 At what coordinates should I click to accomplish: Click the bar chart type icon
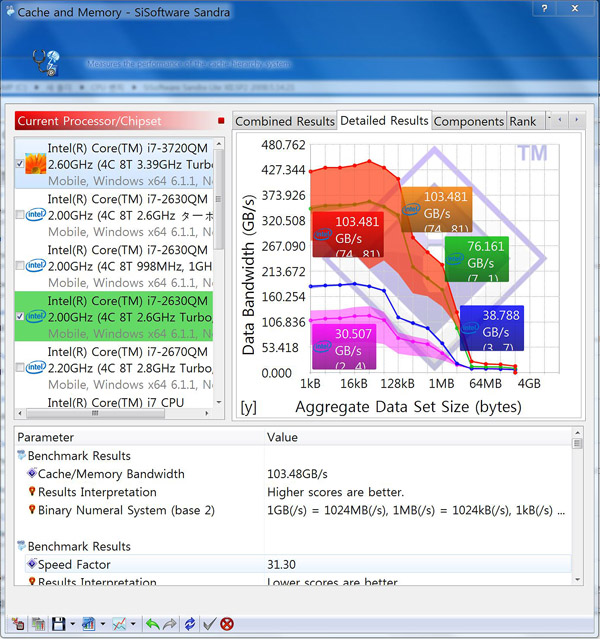[x=88, y=624]
